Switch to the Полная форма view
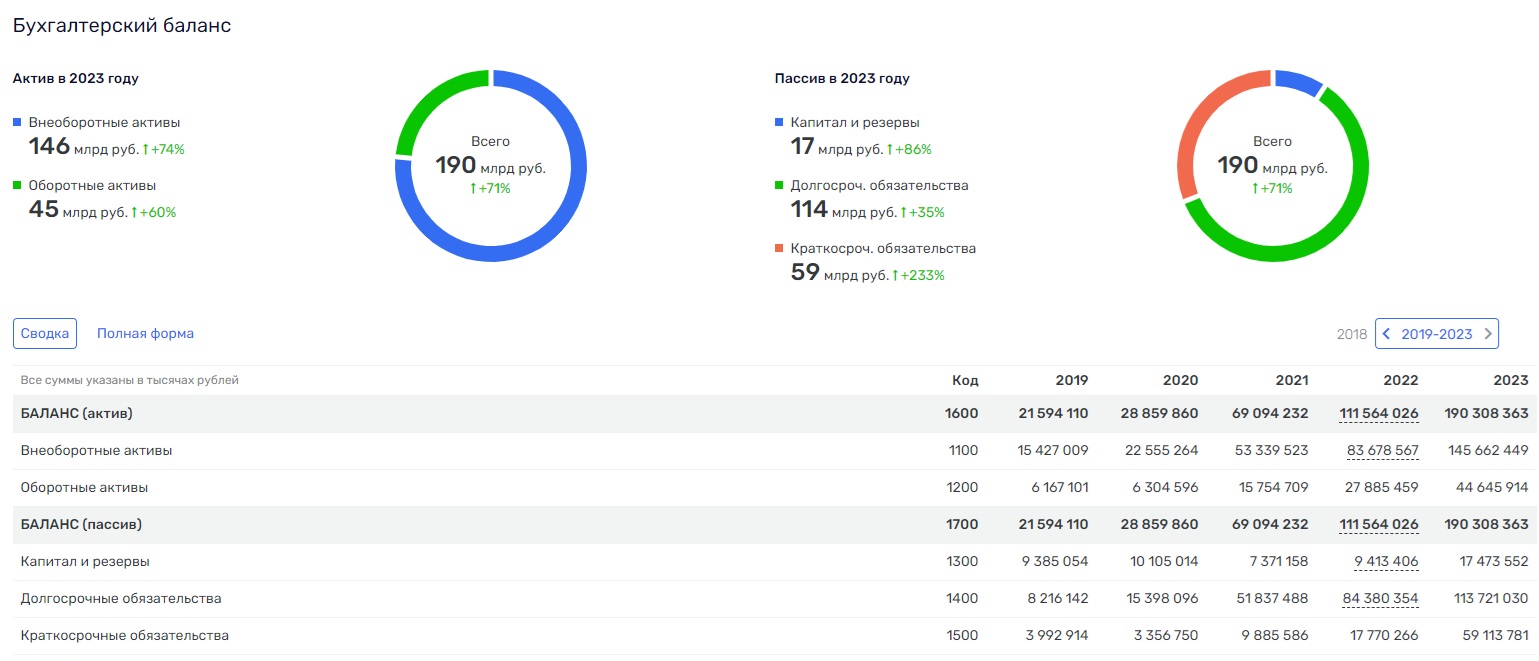This screenshot has height=661, width=1539. [x=145, y=334]
